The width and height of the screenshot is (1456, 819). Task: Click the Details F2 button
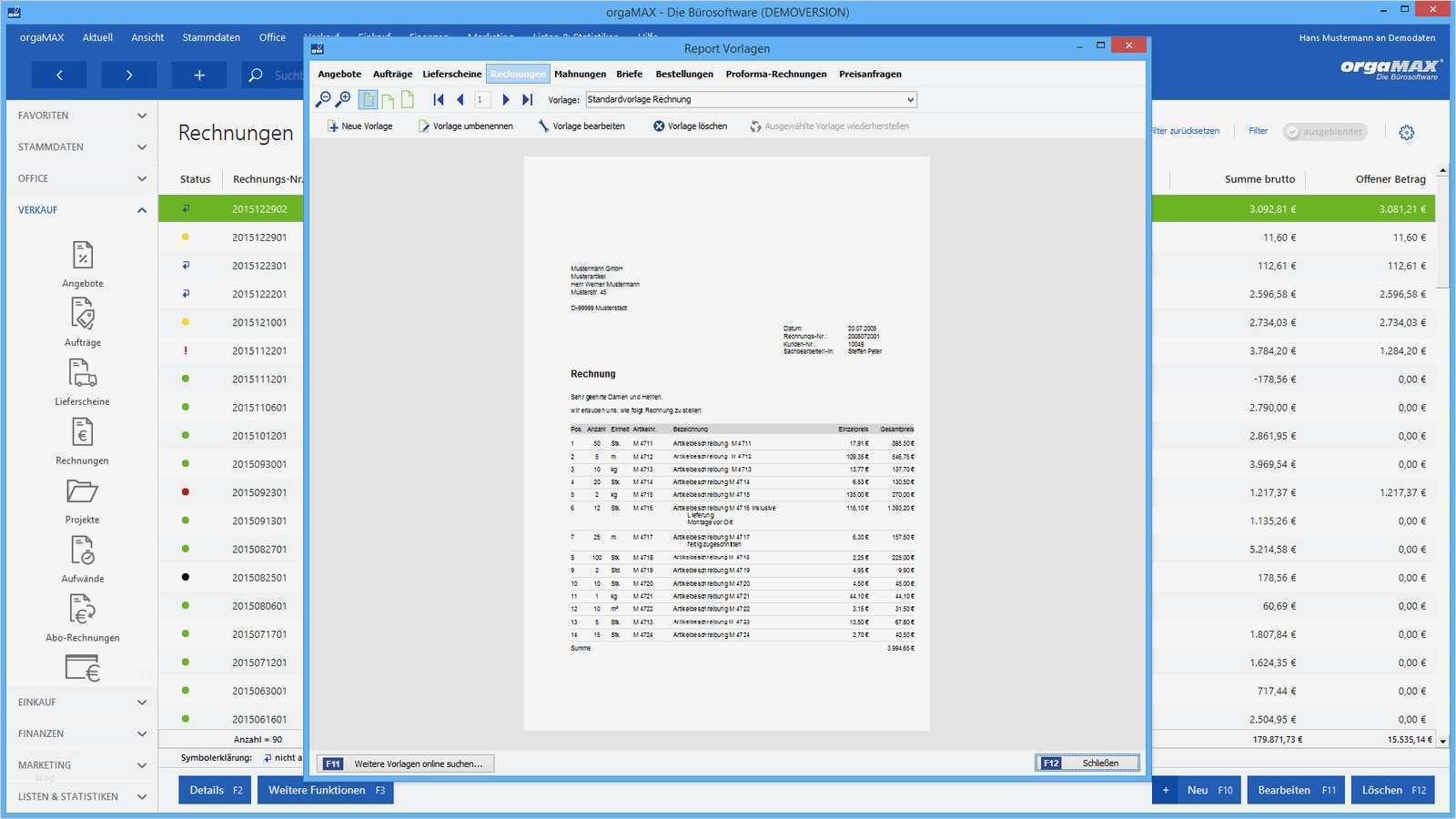(215, 791)
